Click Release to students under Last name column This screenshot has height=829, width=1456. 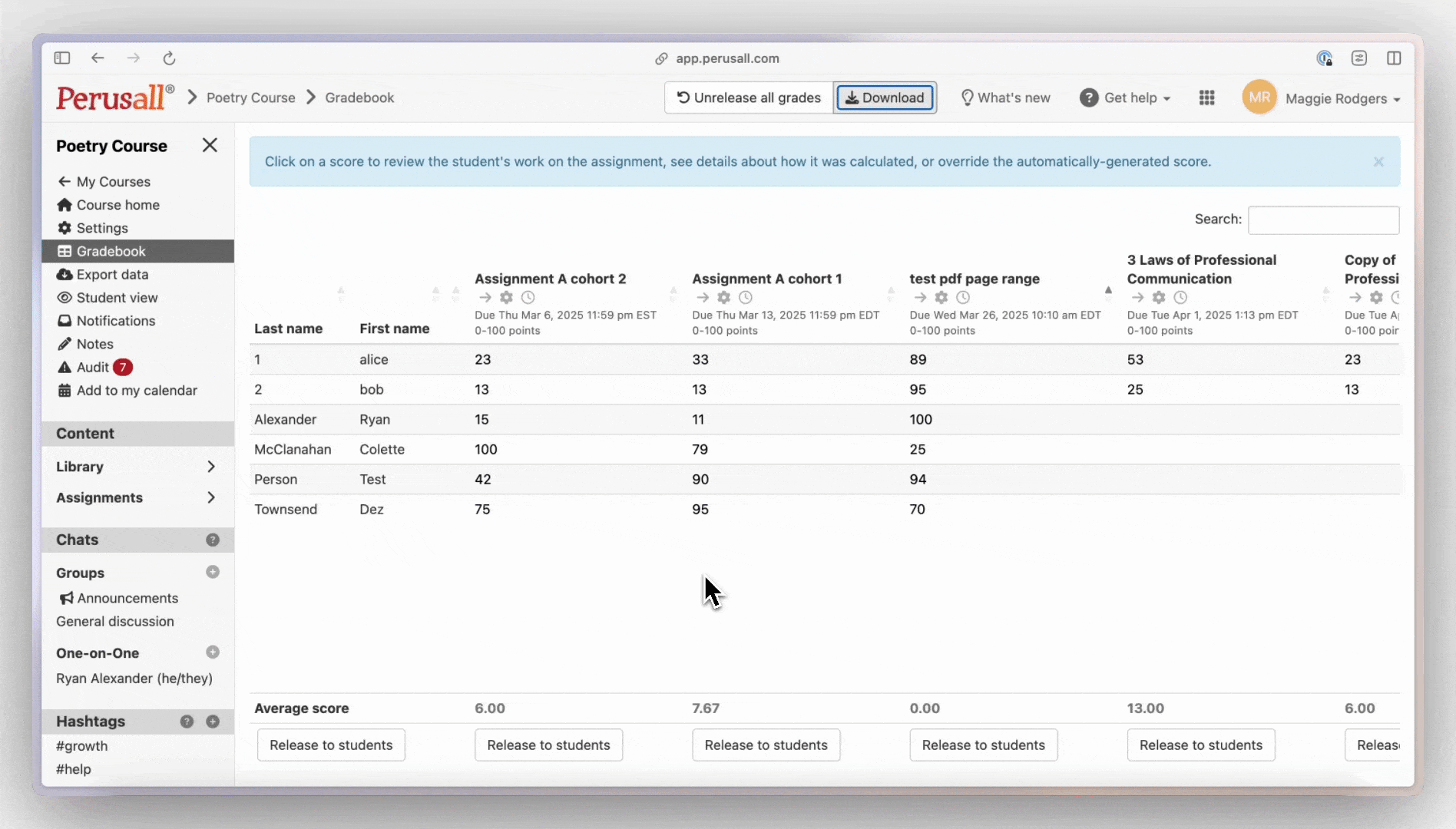(331, 745)
